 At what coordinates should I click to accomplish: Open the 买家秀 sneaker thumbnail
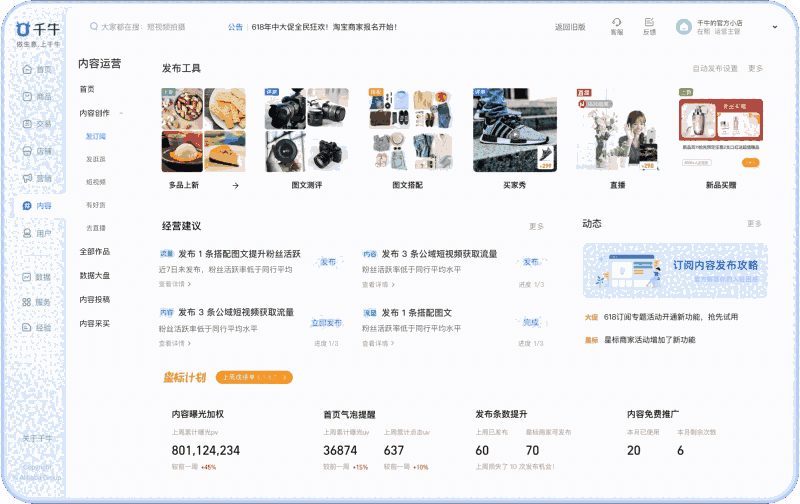514,130
